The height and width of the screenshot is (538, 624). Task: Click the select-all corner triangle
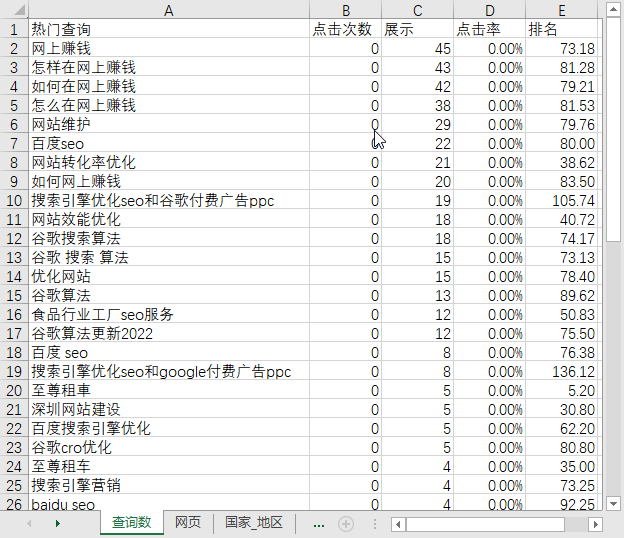[20, 10]
